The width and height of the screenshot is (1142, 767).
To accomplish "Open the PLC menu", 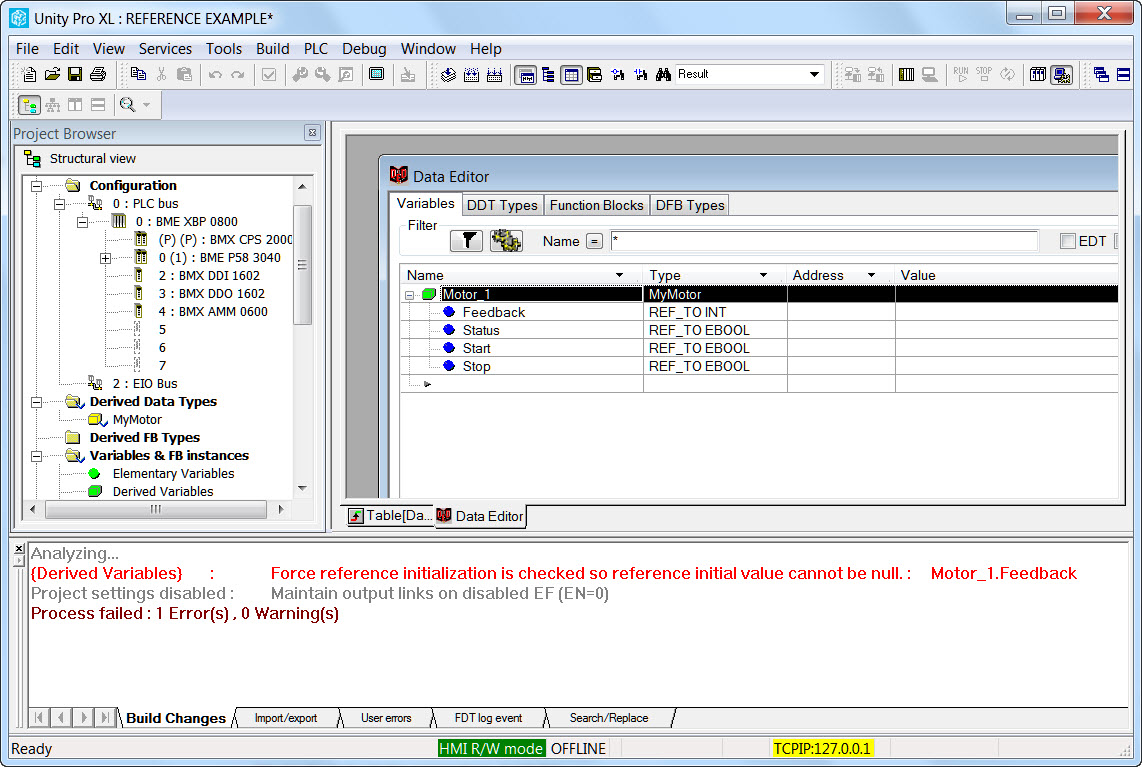I will click(x=315, y=49).
